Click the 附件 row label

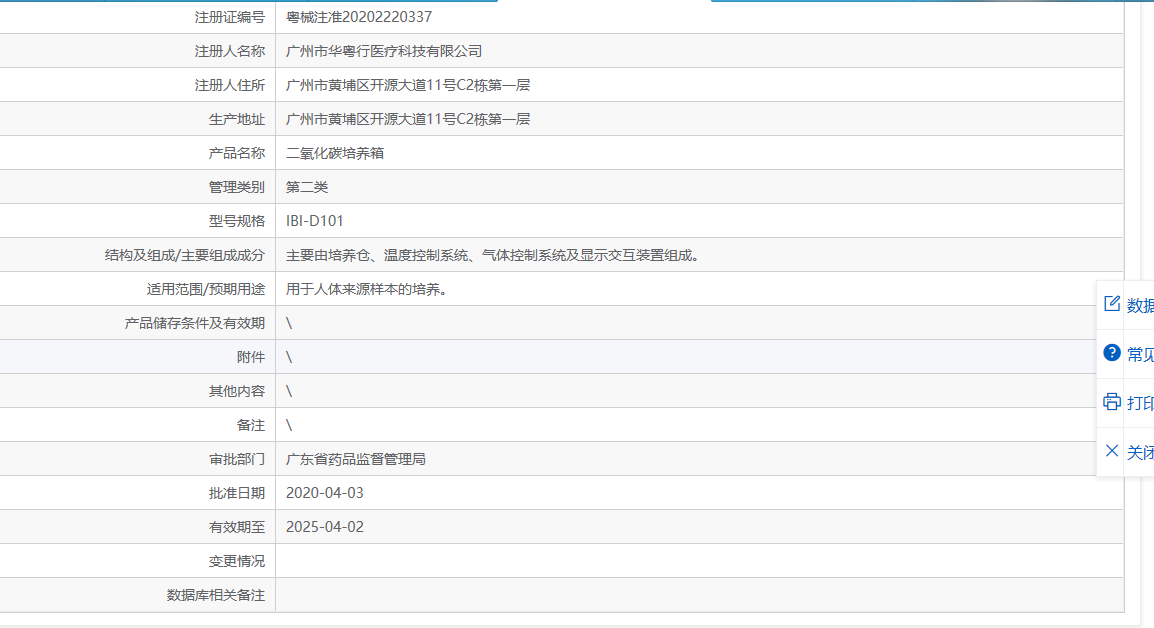pyautogui.click(x=251, y=357)
